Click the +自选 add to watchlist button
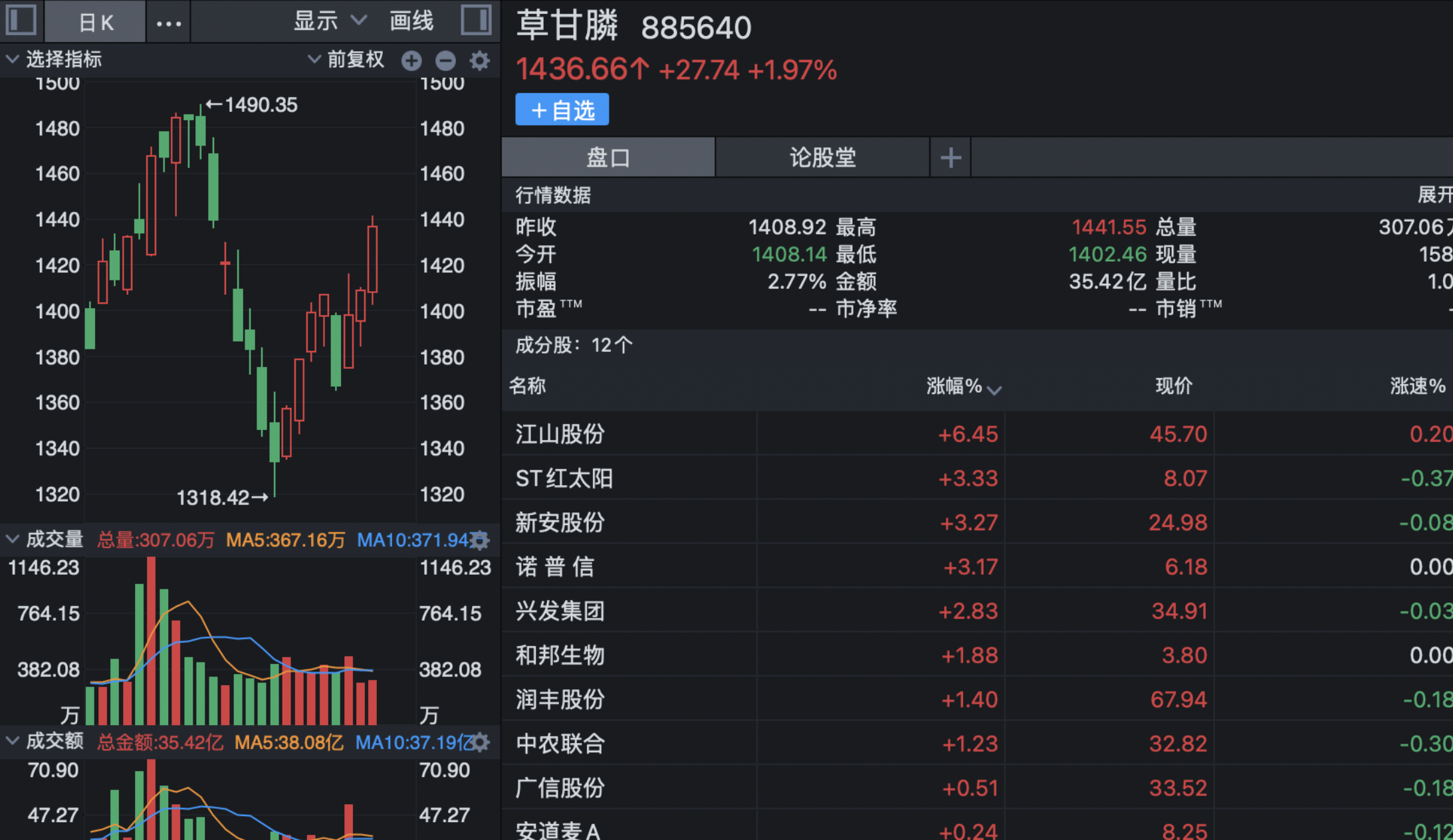 (562, 110)
